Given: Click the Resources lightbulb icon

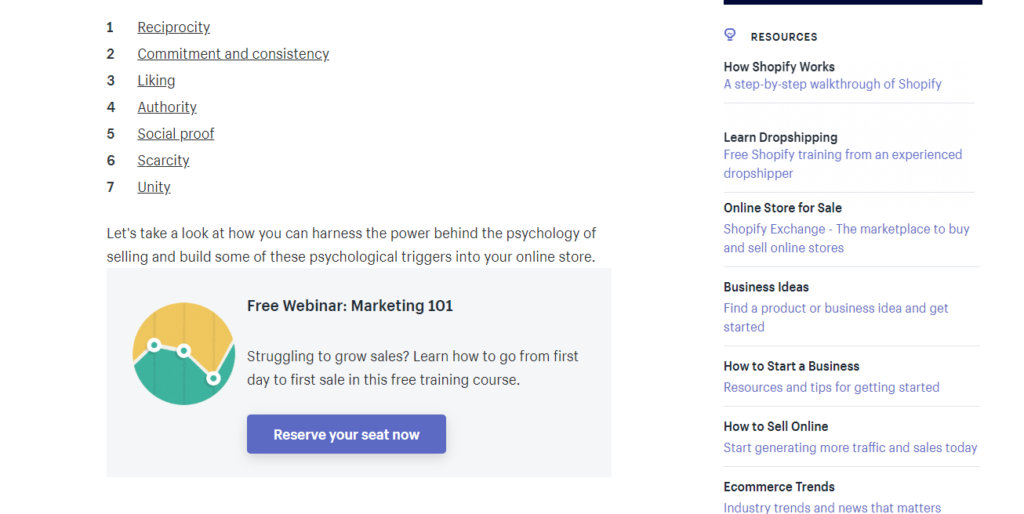Looking at the screenshot, I should coord(730,35).
